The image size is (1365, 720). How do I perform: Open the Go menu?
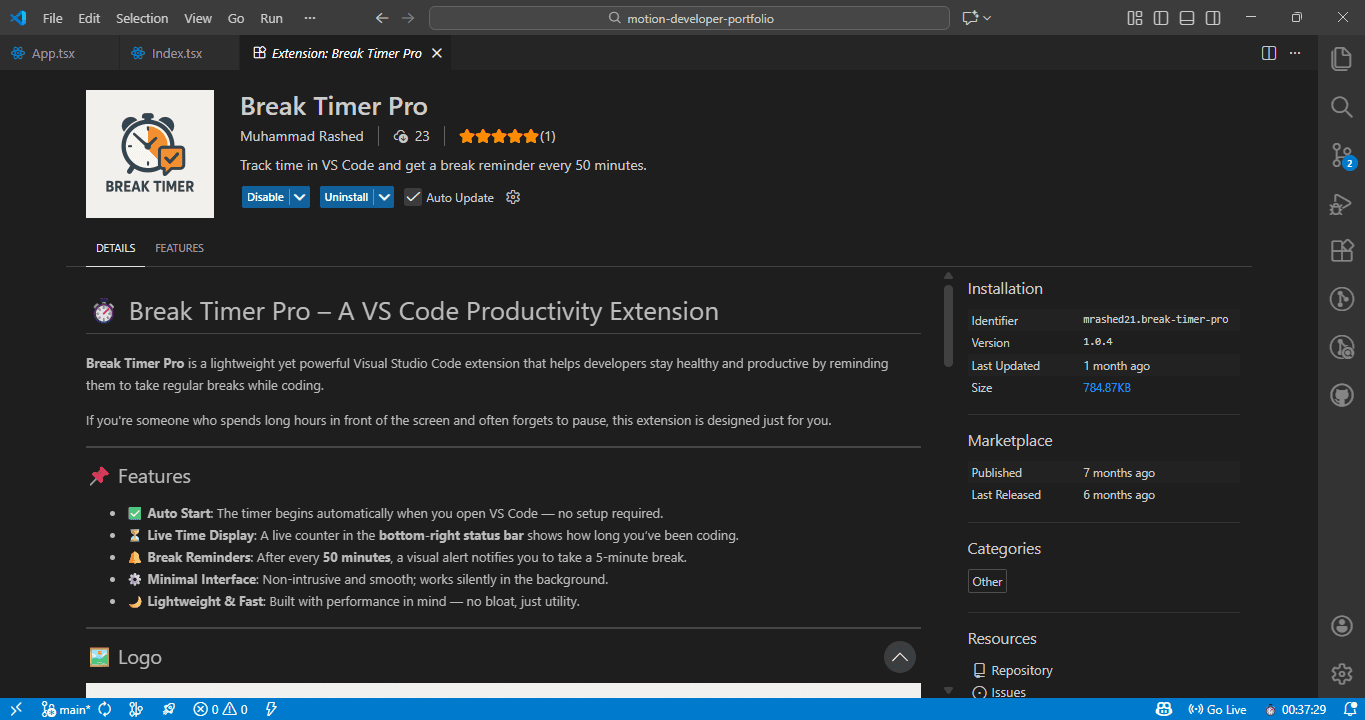[236, 18]
